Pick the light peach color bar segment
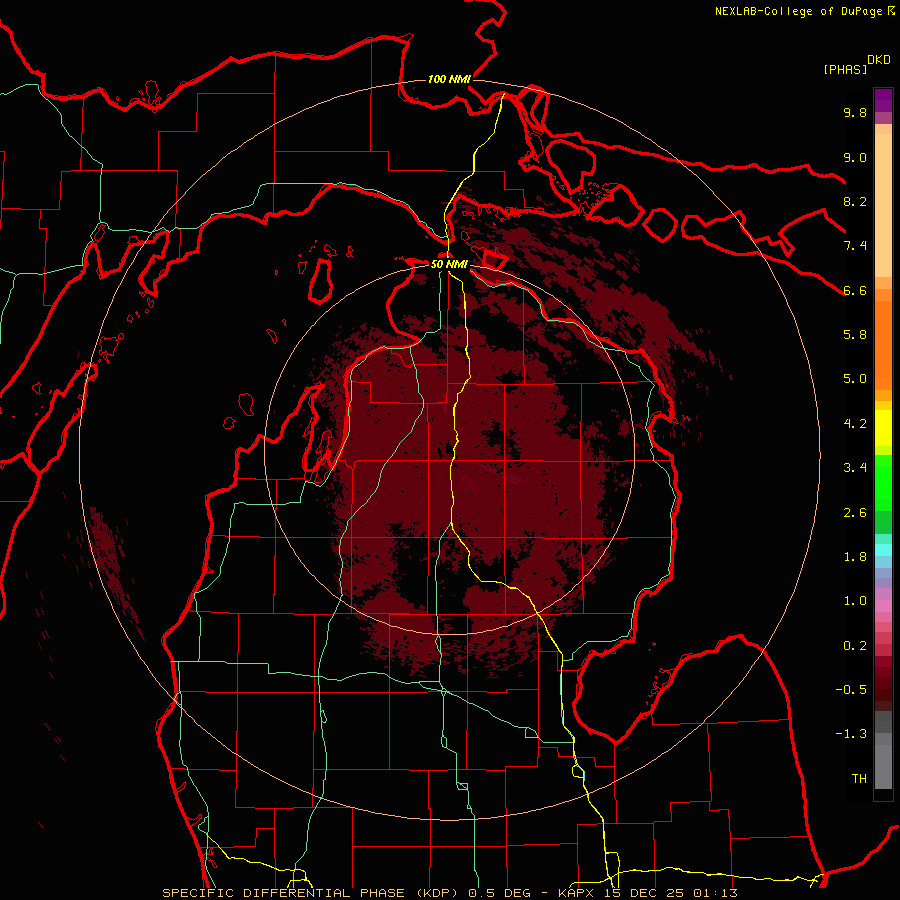 pos(883,205)
